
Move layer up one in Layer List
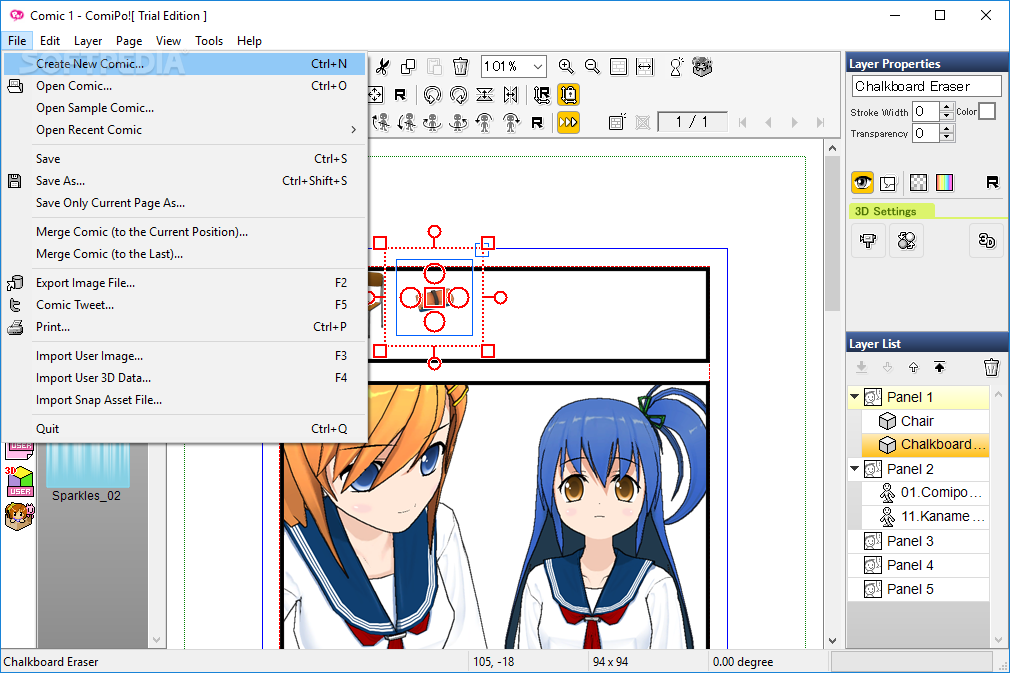[913, 367]
